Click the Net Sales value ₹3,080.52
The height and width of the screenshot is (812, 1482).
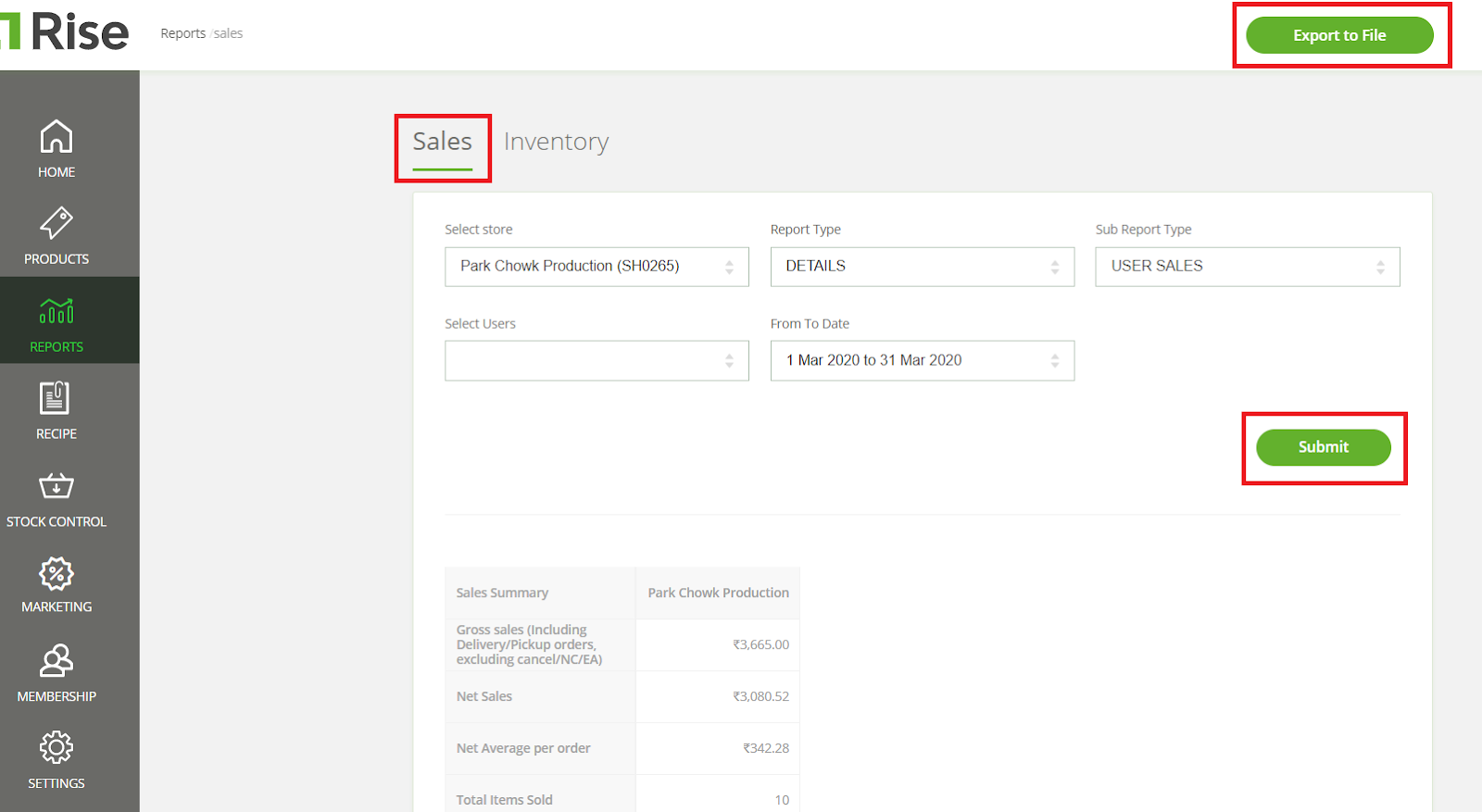pyautogui.click(x=761, y=696)
